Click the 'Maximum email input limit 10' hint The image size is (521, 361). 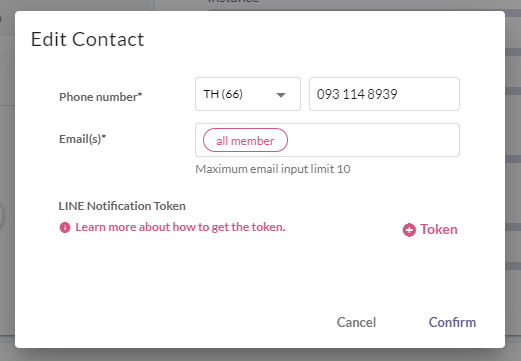[273, 169]
